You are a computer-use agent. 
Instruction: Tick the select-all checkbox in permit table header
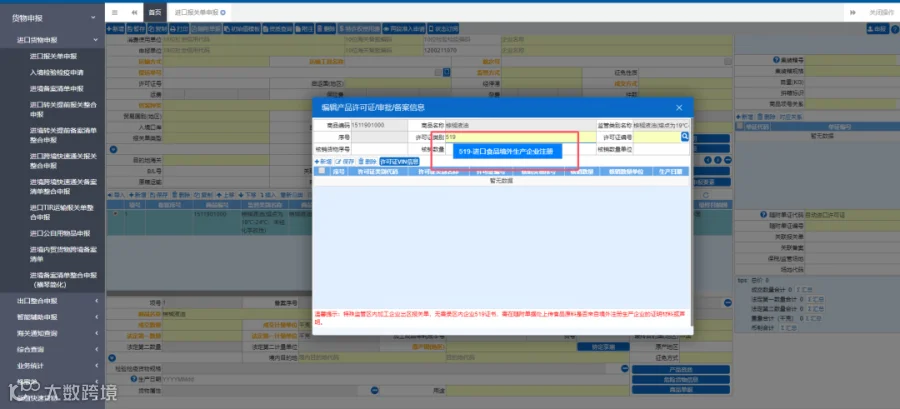[322, 171]
